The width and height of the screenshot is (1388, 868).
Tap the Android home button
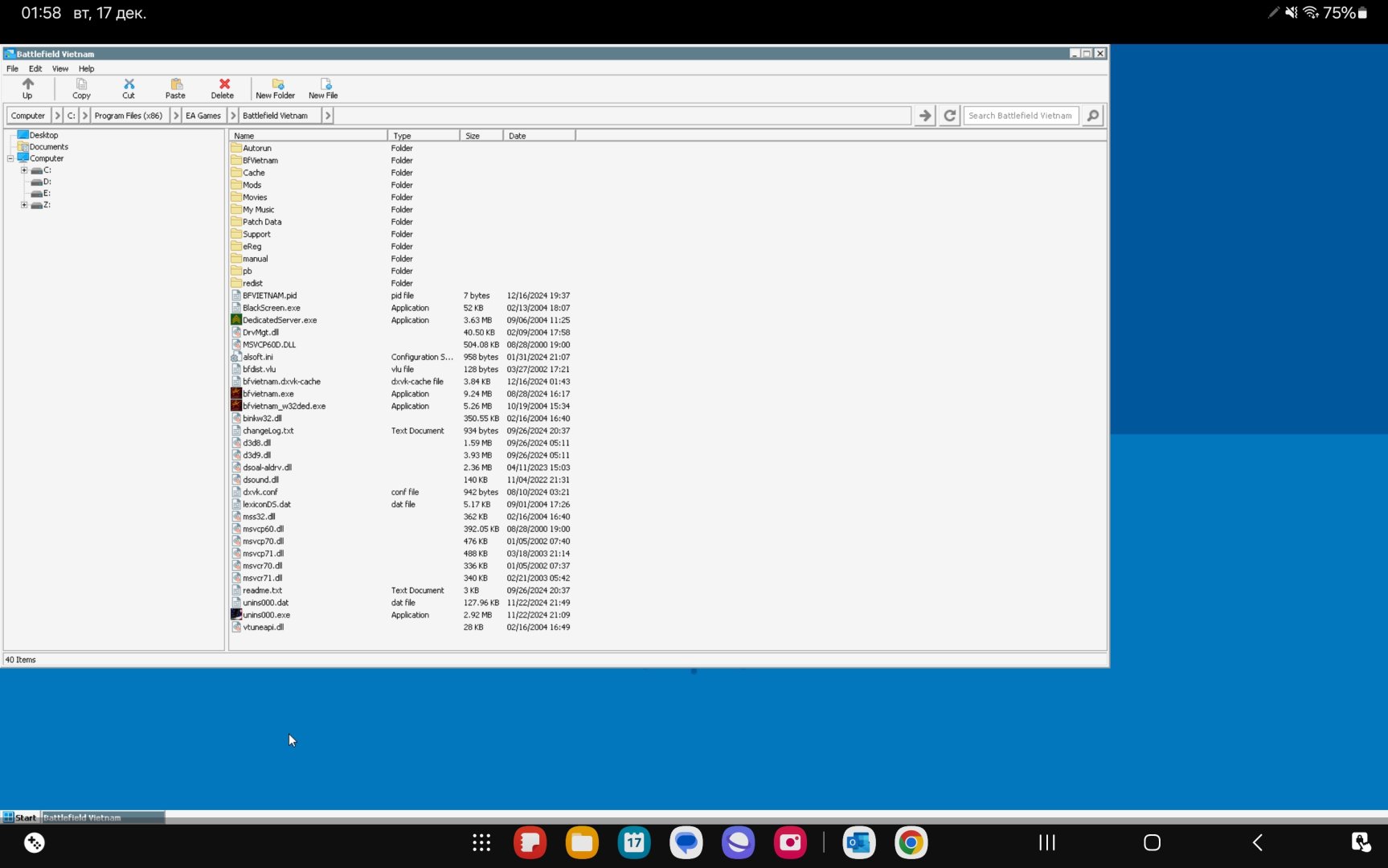1152,842
